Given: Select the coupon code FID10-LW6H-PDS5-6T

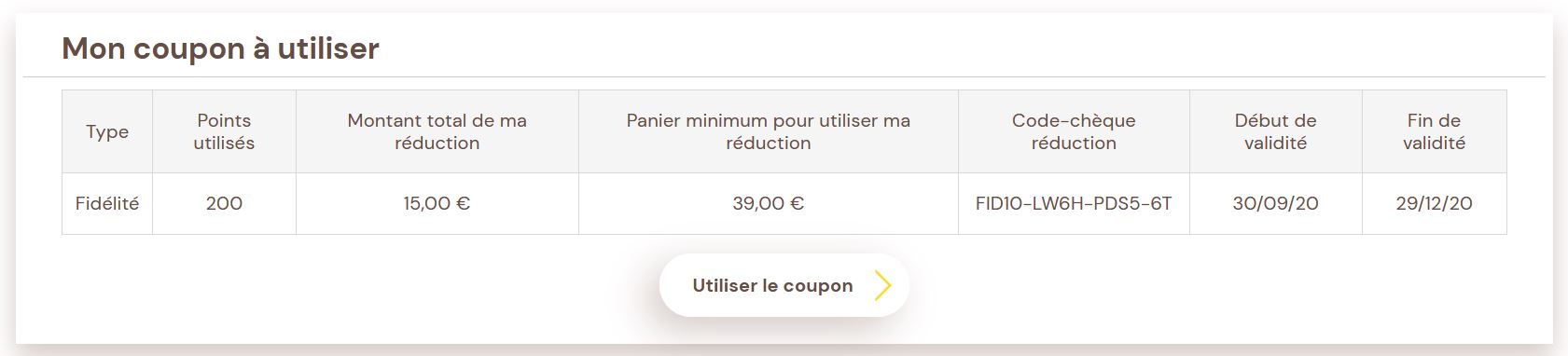Looking at the screenshot, I should [x=1074, y=203].
